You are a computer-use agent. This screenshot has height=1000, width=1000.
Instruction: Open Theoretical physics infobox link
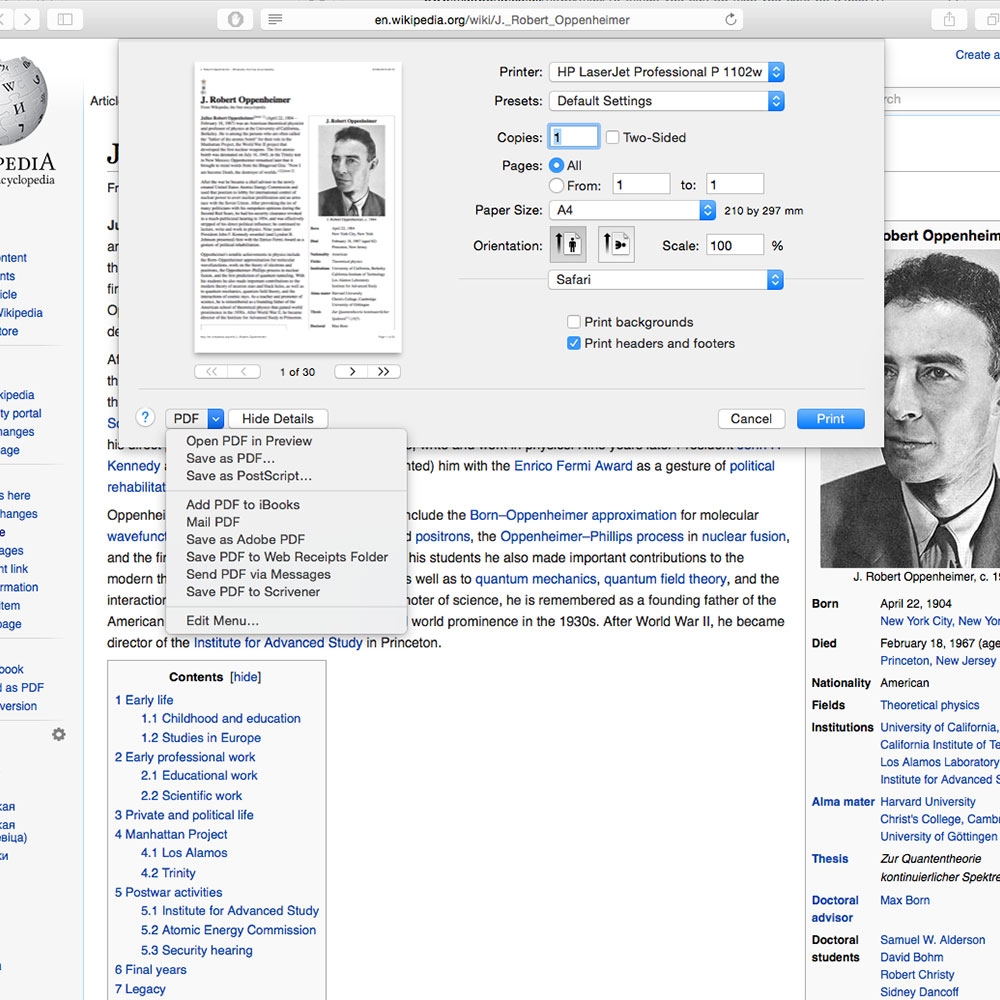929,705
